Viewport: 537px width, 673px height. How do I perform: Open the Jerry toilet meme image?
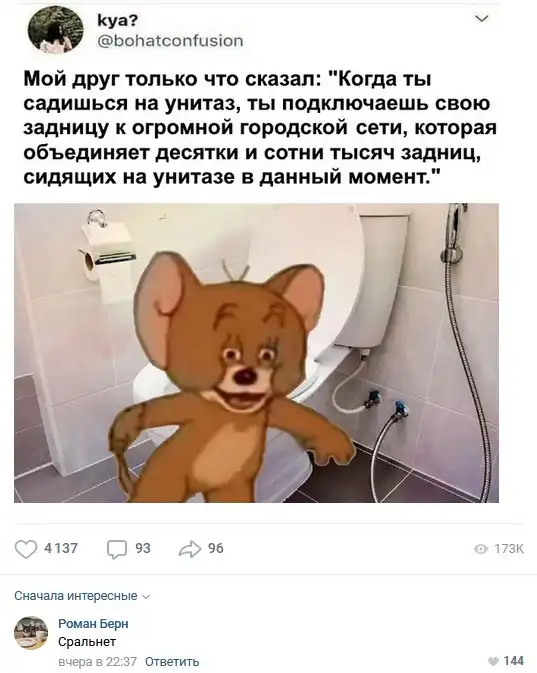tap(256, 353)
